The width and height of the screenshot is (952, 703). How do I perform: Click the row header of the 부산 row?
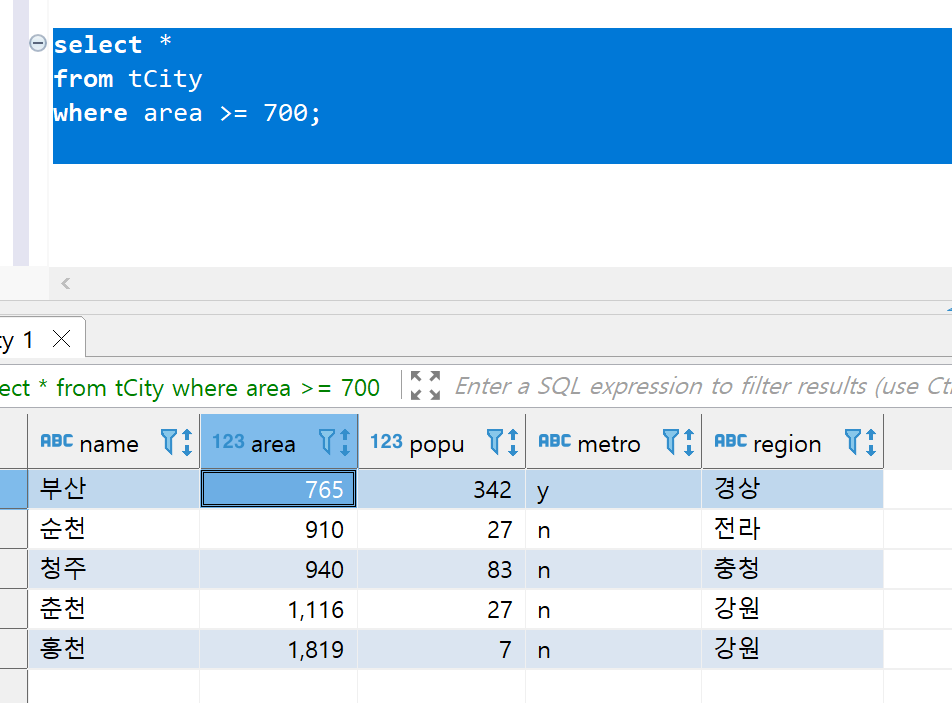click(13, 489)
